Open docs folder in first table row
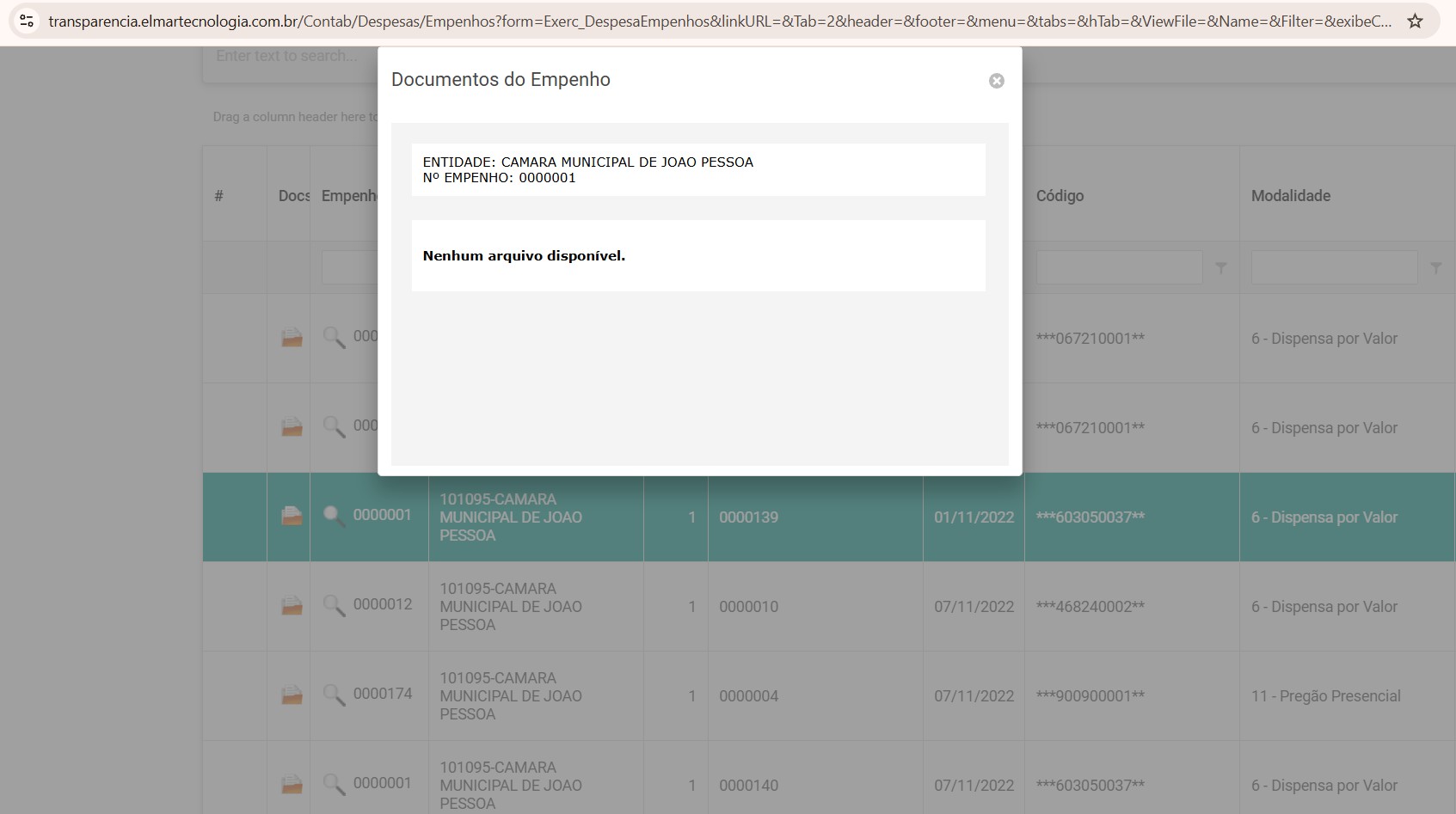This screenshot has width=1456, height=814. 292,338
